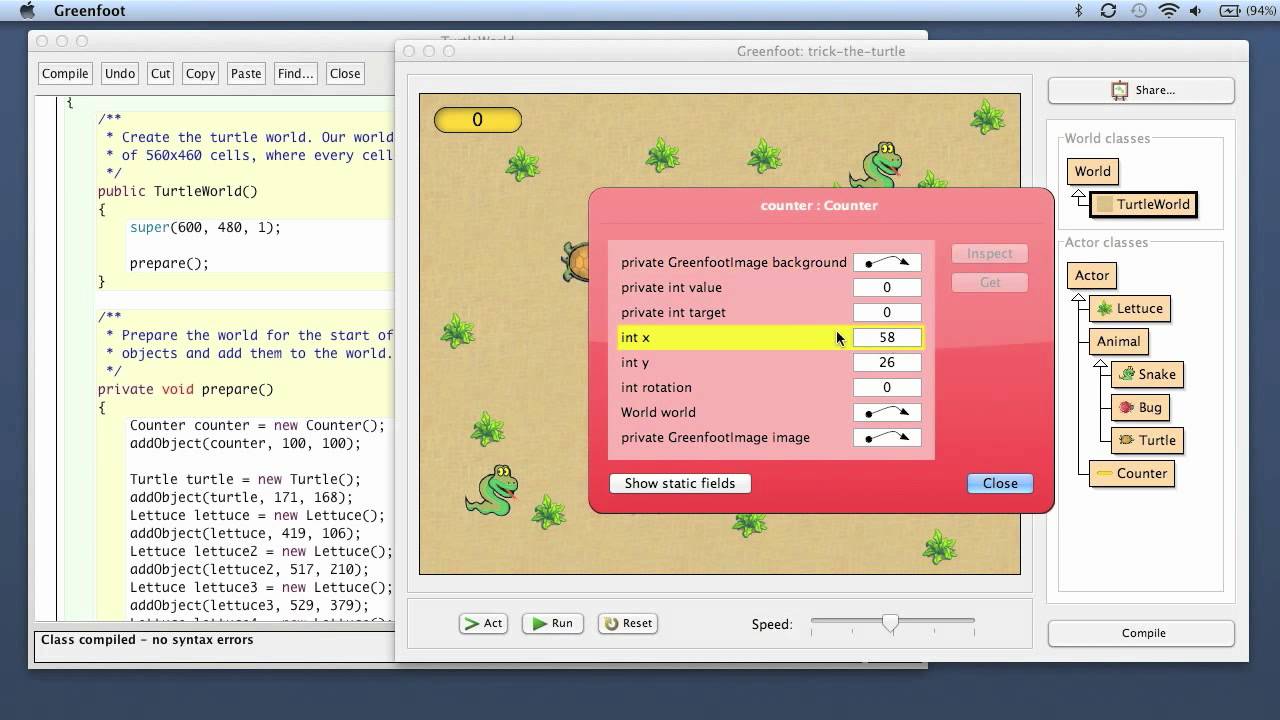This screenshot has height=720, width=1280.
Task: Click the lettuce in world's top-right corner
Action: click(987, 116)
